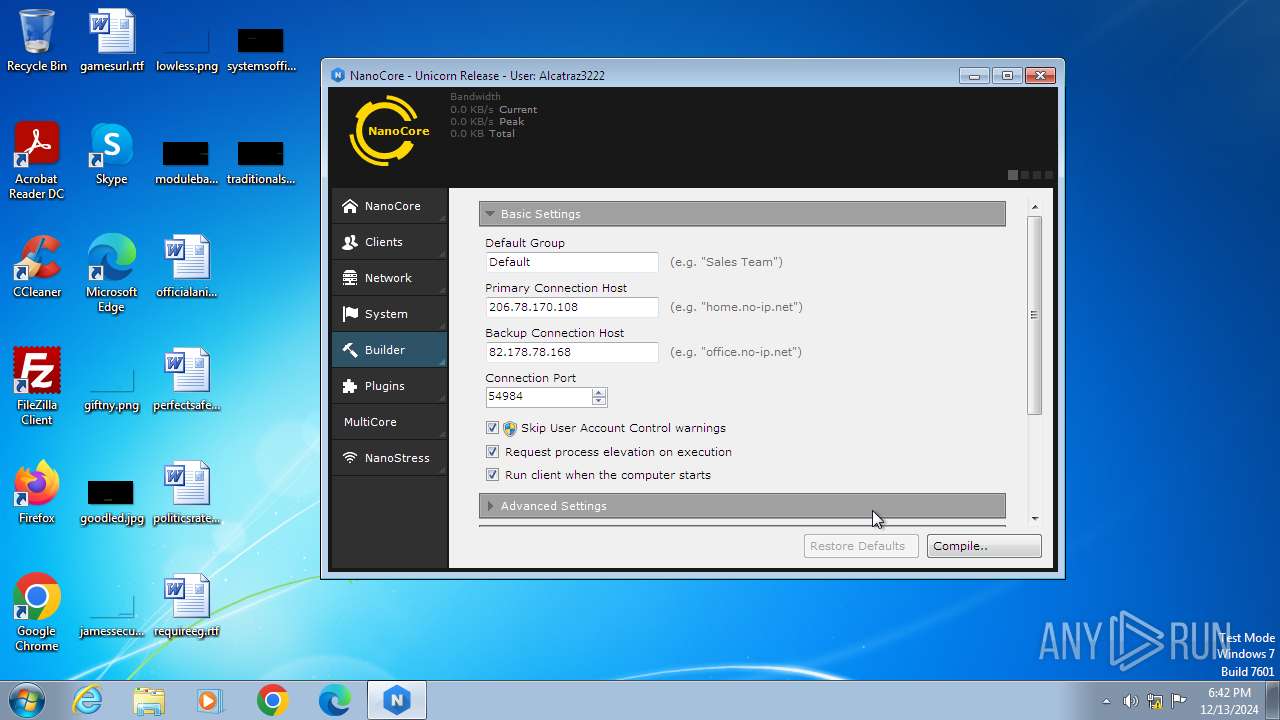Select Acrobat Reader DC shortcut
The height and width of the screenshot is (720, 1280).
37,160
